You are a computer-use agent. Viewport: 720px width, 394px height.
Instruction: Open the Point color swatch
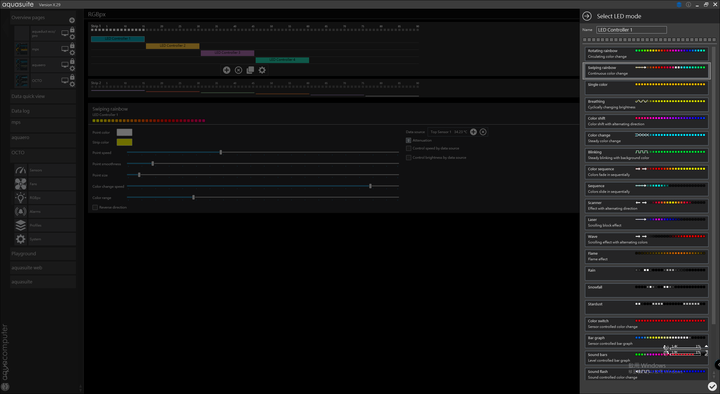tap(124, 132)
